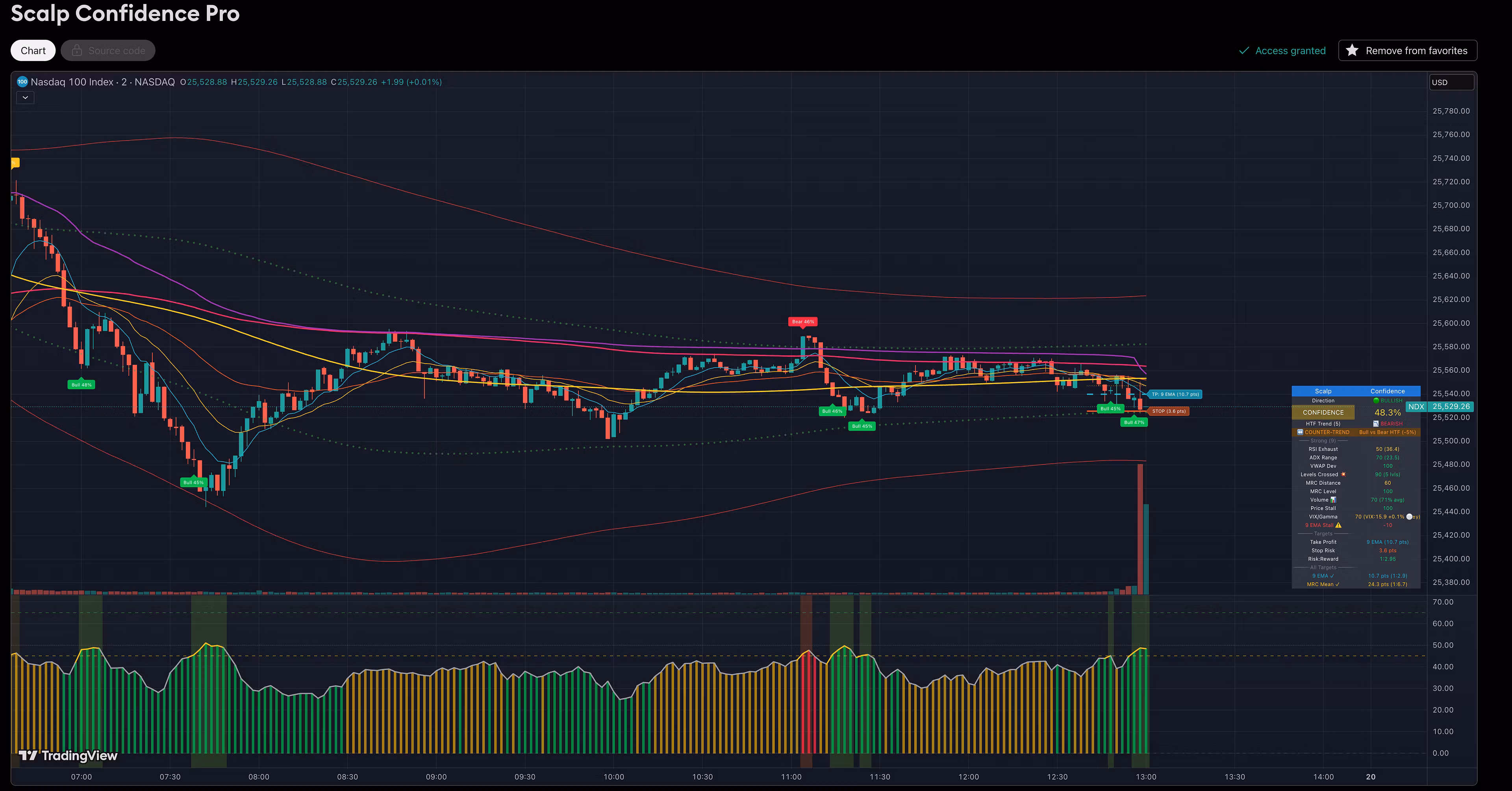Click the white circle icon in the VIX/Gamma value

[1409, 517]
